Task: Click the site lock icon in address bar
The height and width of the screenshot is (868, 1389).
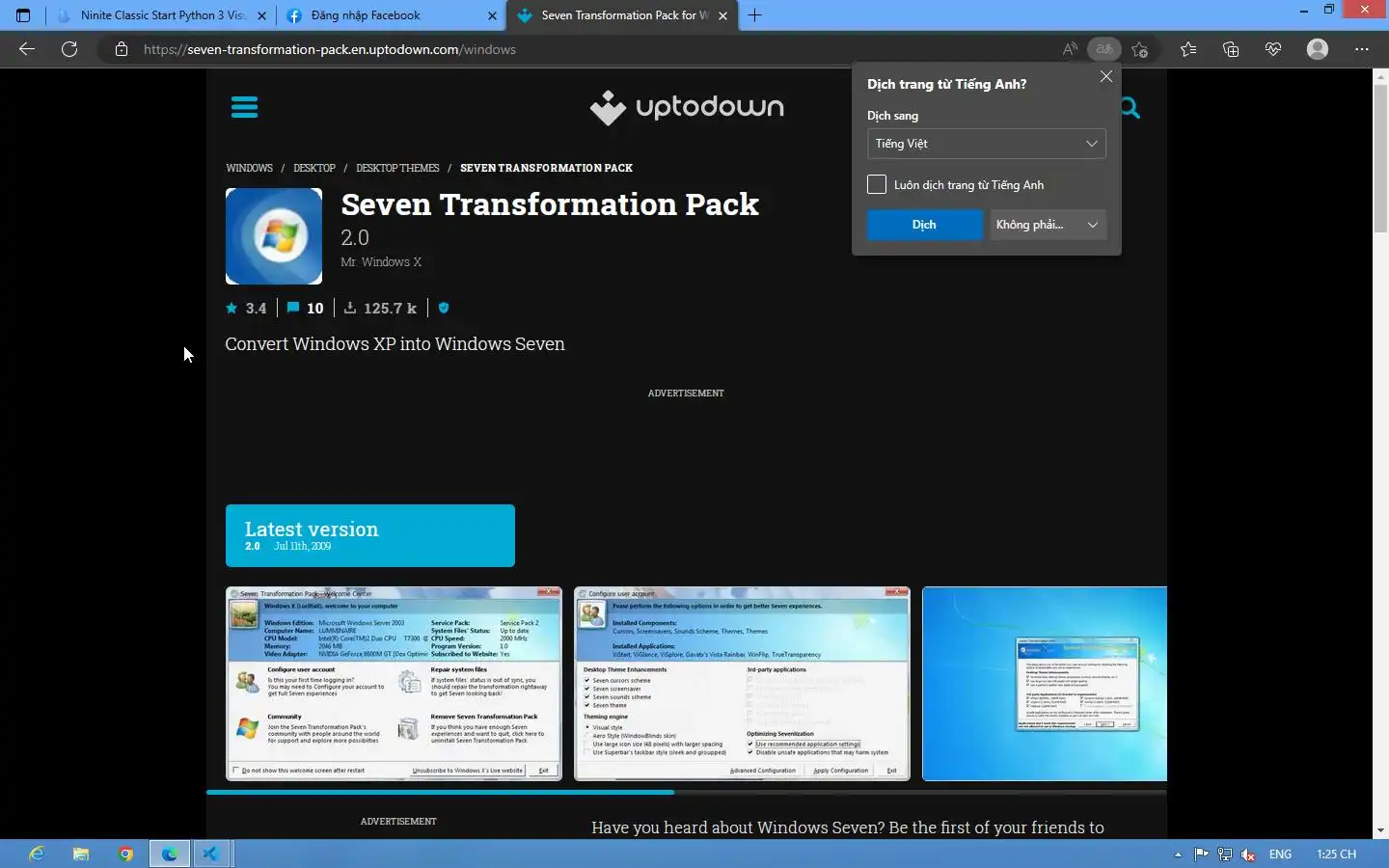Action: (122, 49)
